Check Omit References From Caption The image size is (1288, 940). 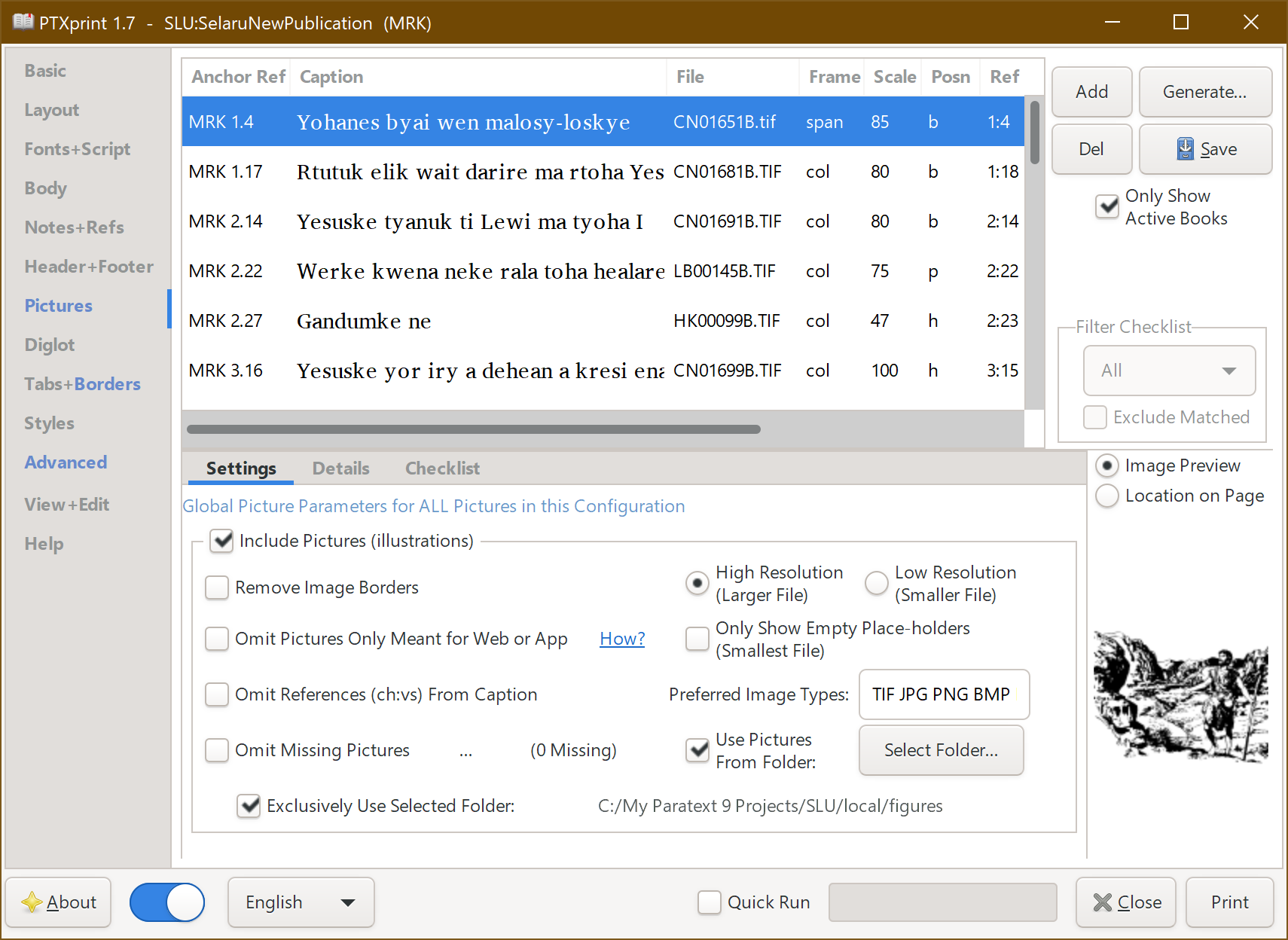point(217,694)
